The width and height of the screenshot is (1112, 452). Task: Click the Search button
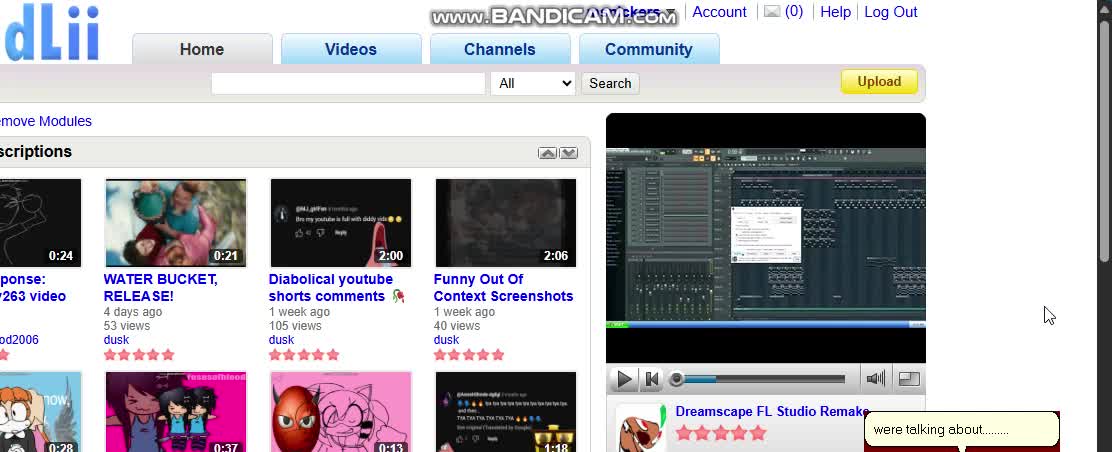point(610,83)
